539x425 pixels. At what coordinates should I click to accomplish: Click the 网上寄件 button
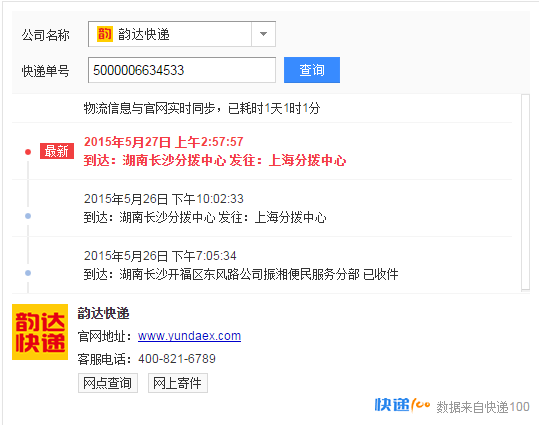178,383
